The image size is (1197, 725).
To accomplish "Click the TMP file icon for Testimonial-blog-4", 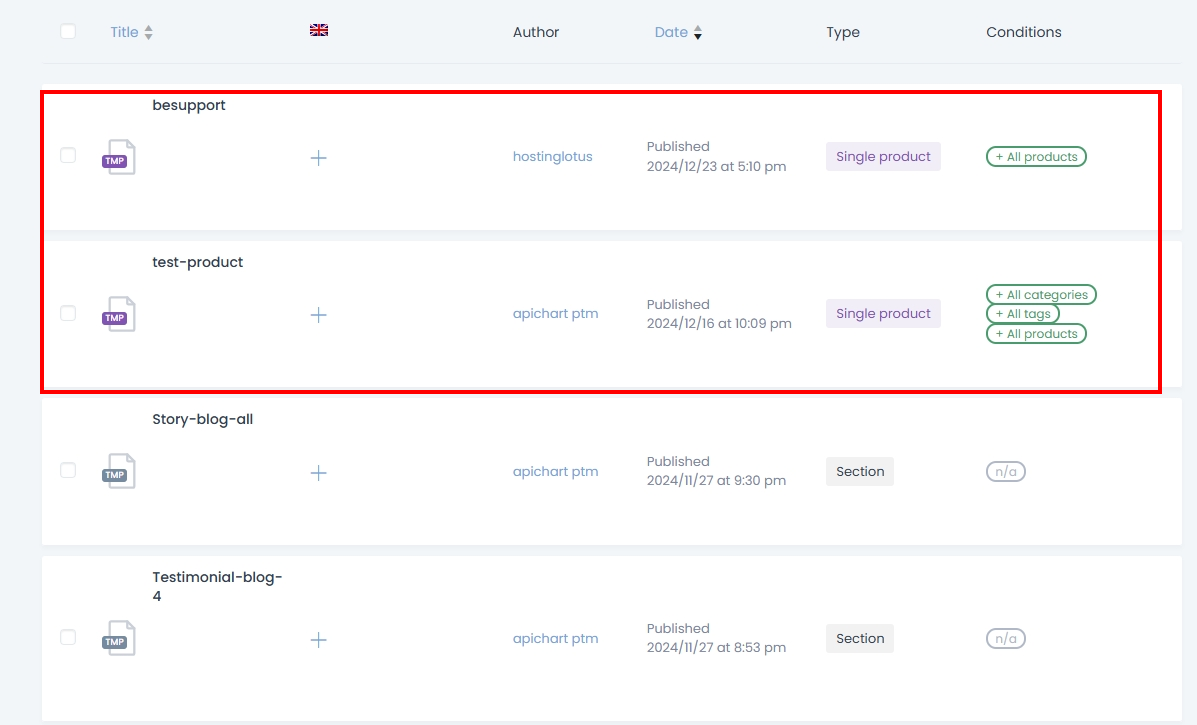I will click(119, 639).
